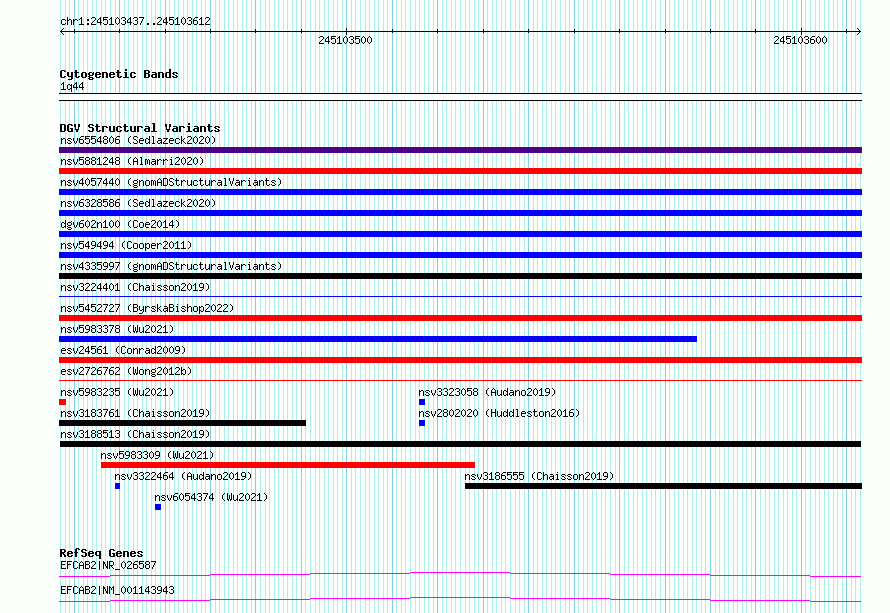This screenshot has height=613, width=890.
Task: Click the black nsv3183761 variant bar
Action: [x=182, y=423]
